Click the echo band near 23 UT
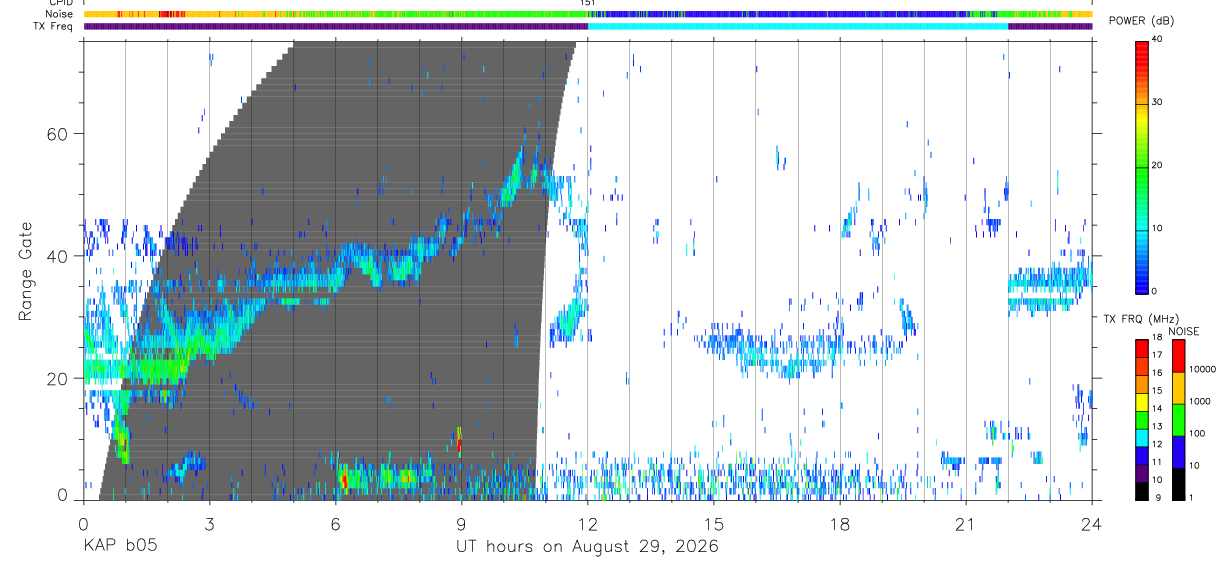This screenshot has height=567, width=1228. (x=1049, y=288)
